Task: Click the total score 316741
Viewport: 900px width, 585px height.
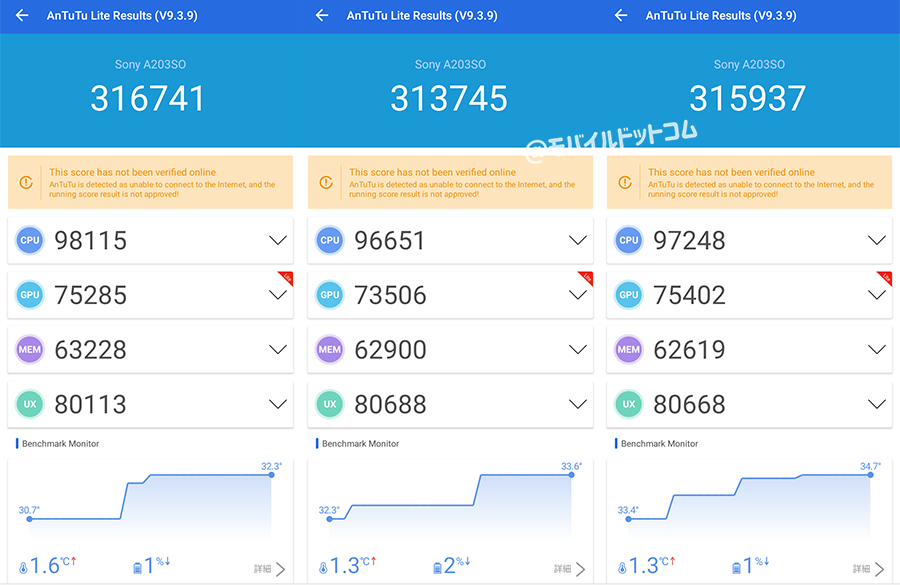Action: pyautogui.click(x=148, y=98)
